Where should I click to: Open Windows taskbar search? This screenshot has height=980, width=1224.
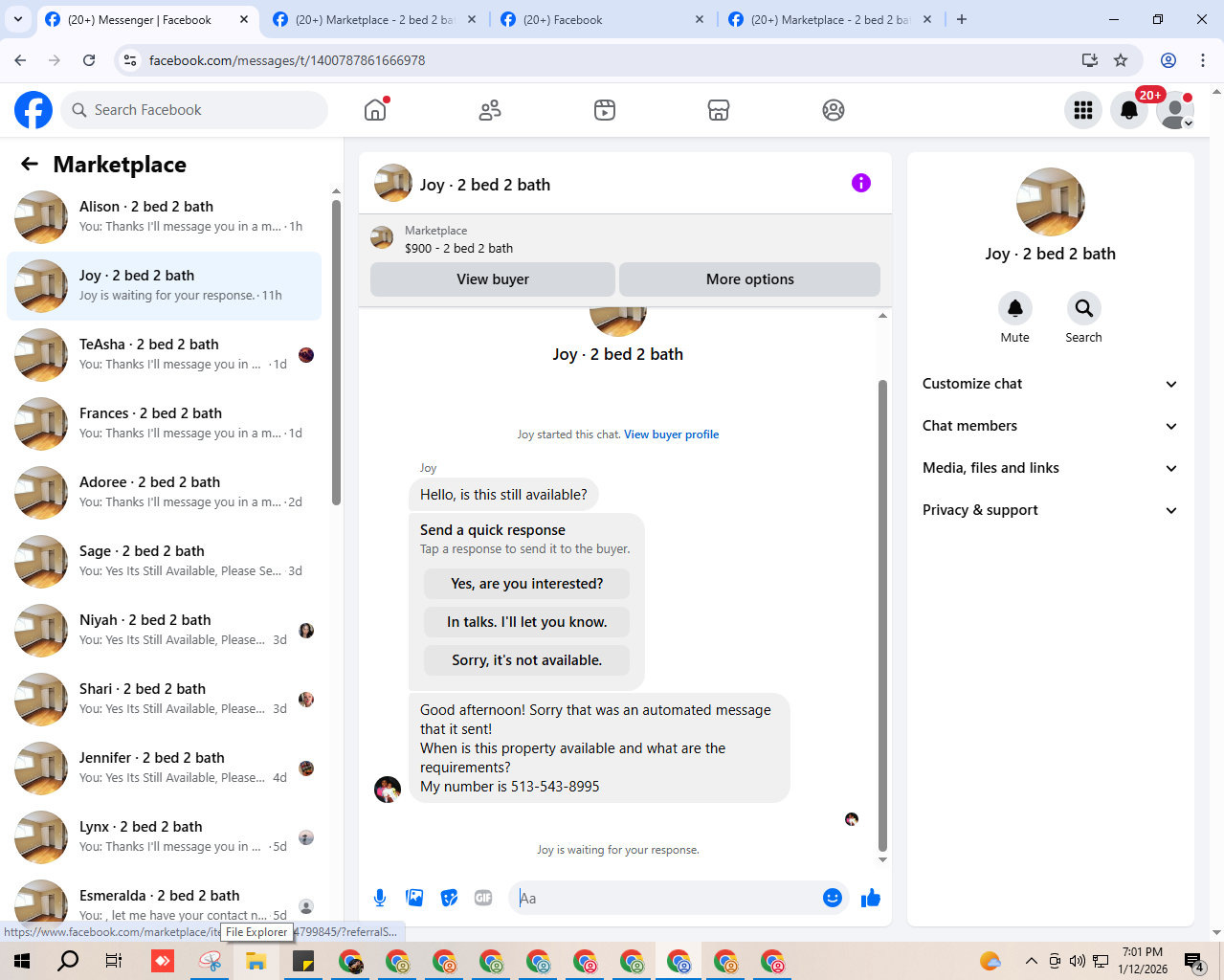point(68,961)
